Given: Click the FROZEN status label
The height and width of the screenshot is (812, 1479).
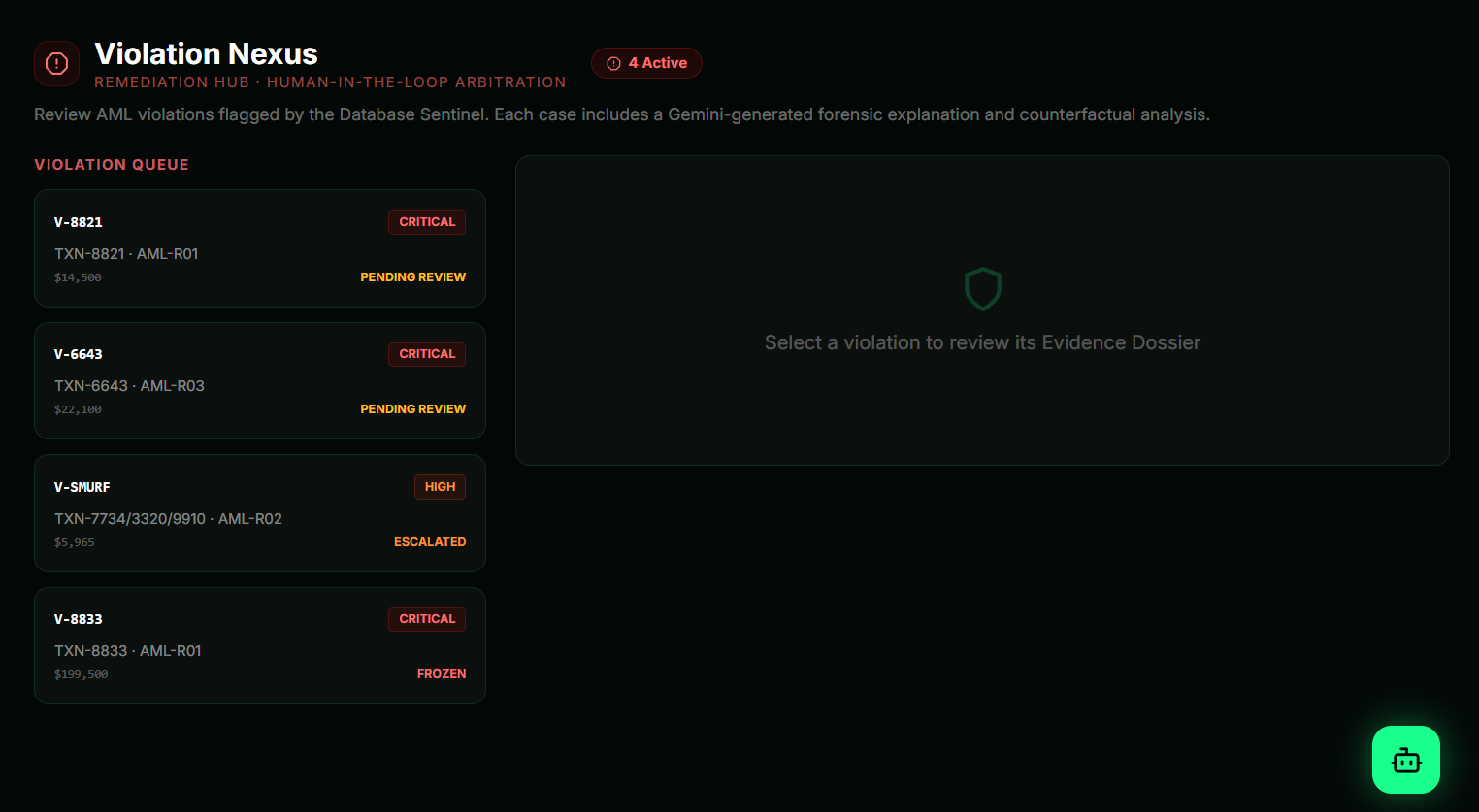Looking at the screenshot, I should [441, 674].
